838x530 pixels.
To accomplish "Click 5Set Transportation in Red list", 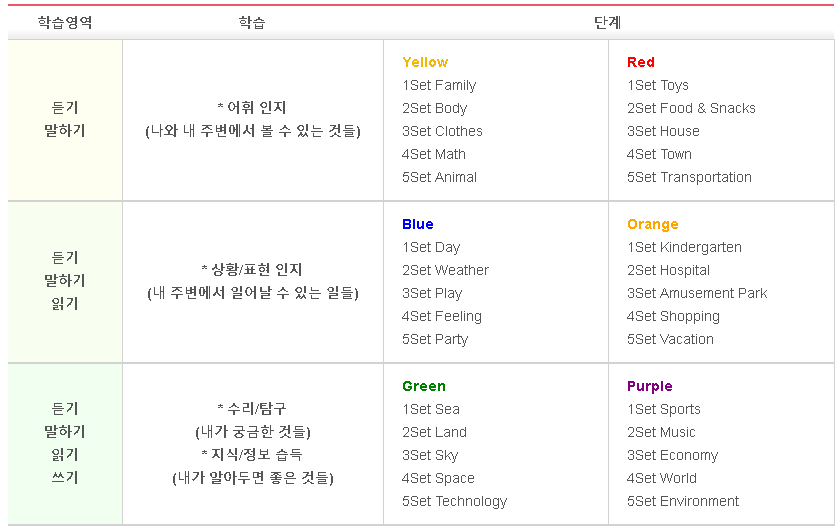I will (x=689, y=177).
